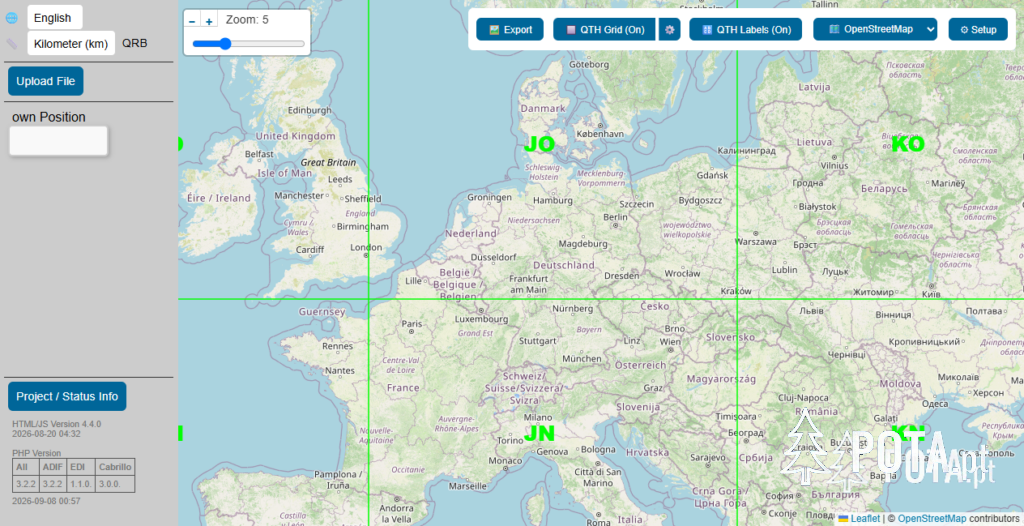The width and height of the screenshot is (1024, 526).
Task: Click Warszawa on the map
Action: (x=756, y=242)
